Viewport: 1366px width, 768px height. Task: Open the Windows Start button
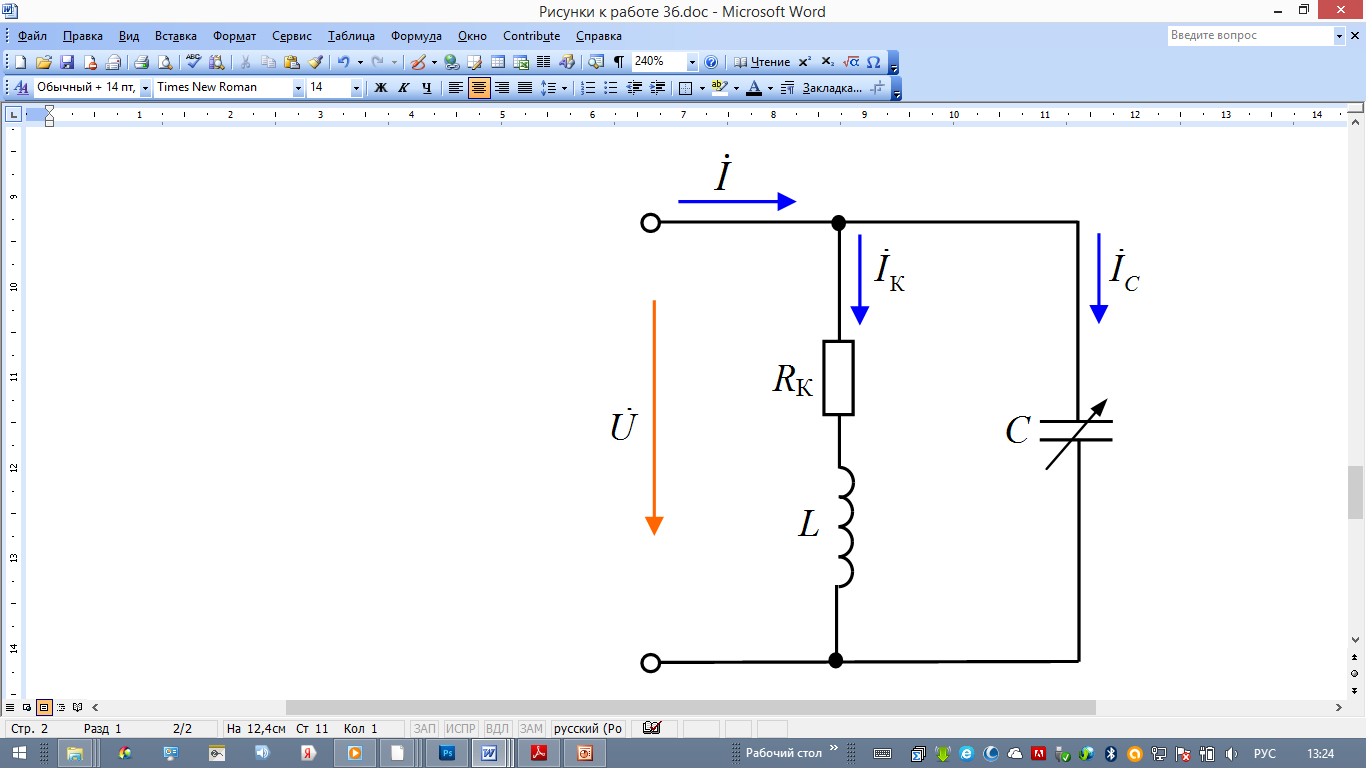19,753
